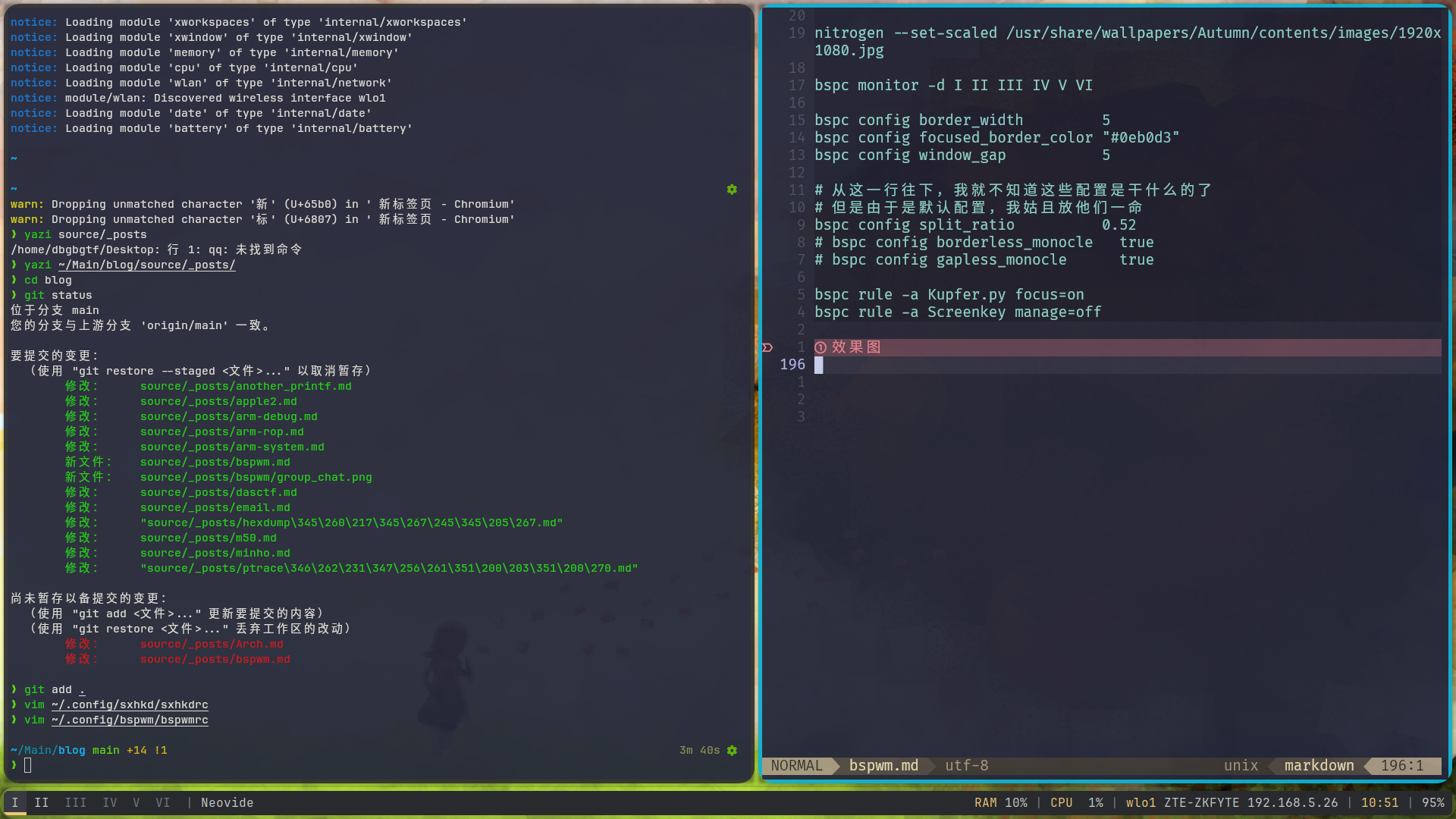Switch to workspace VI in polybar

162,802
